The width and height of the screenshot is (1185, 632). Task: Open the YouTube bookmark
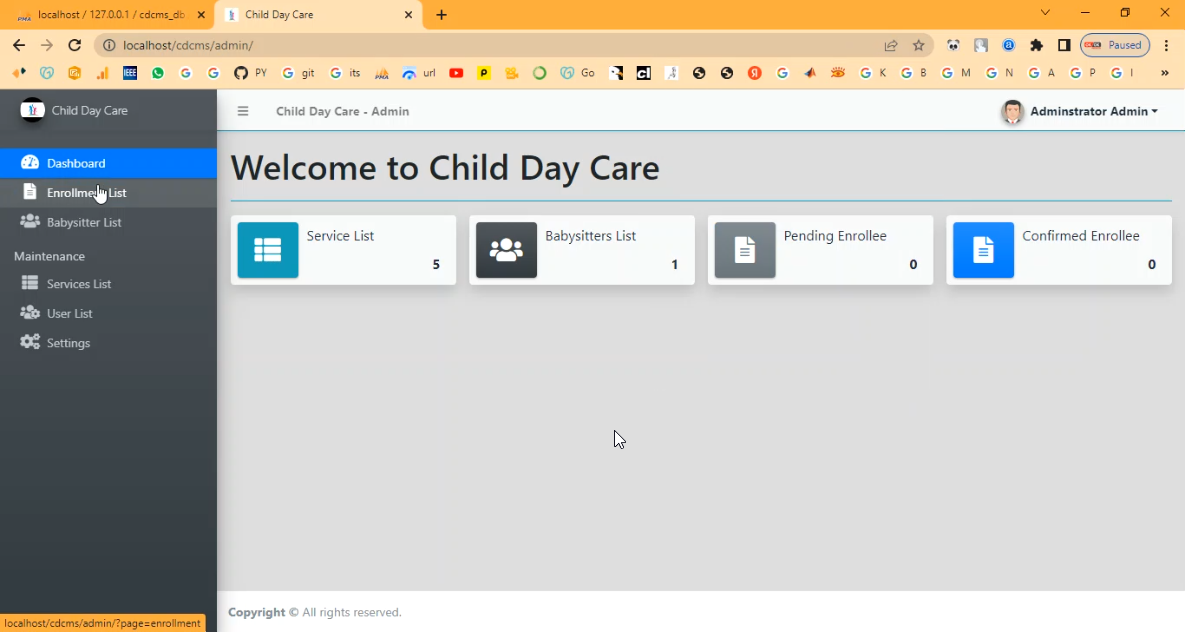pos(456,73)
